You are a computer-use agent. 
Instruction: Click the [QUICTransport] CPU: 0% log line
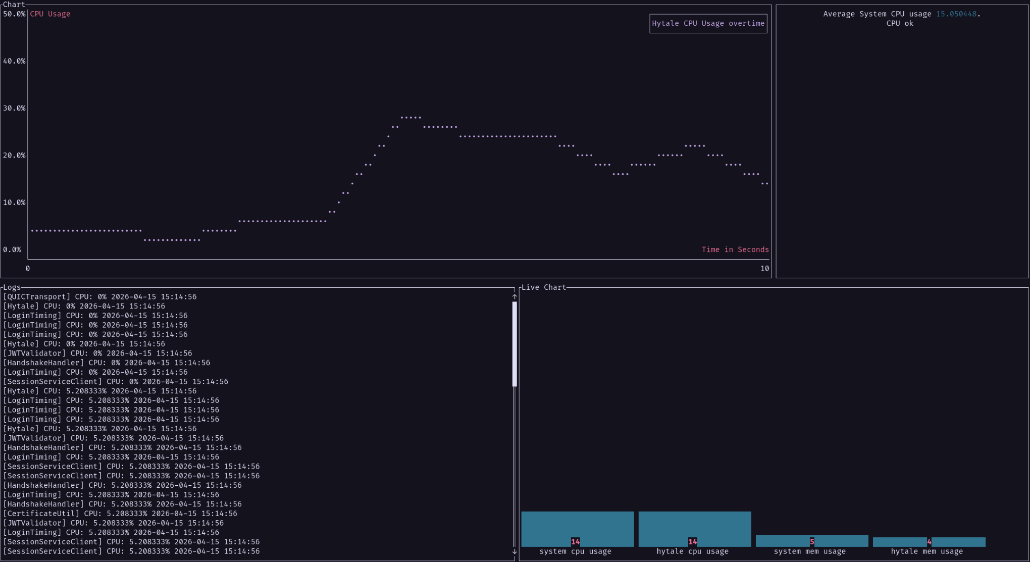click(x=100, y=297)
